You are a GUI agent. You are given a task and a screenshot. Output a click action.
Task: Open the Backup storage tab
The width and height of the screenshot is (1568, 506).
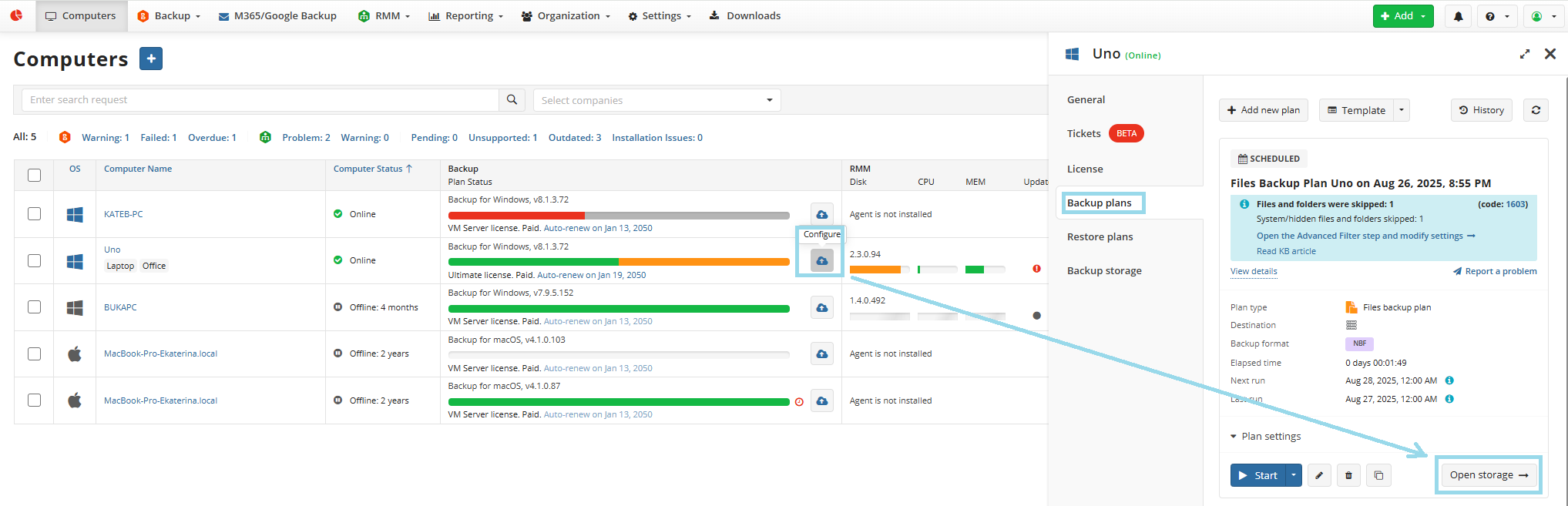[1104, 271]
